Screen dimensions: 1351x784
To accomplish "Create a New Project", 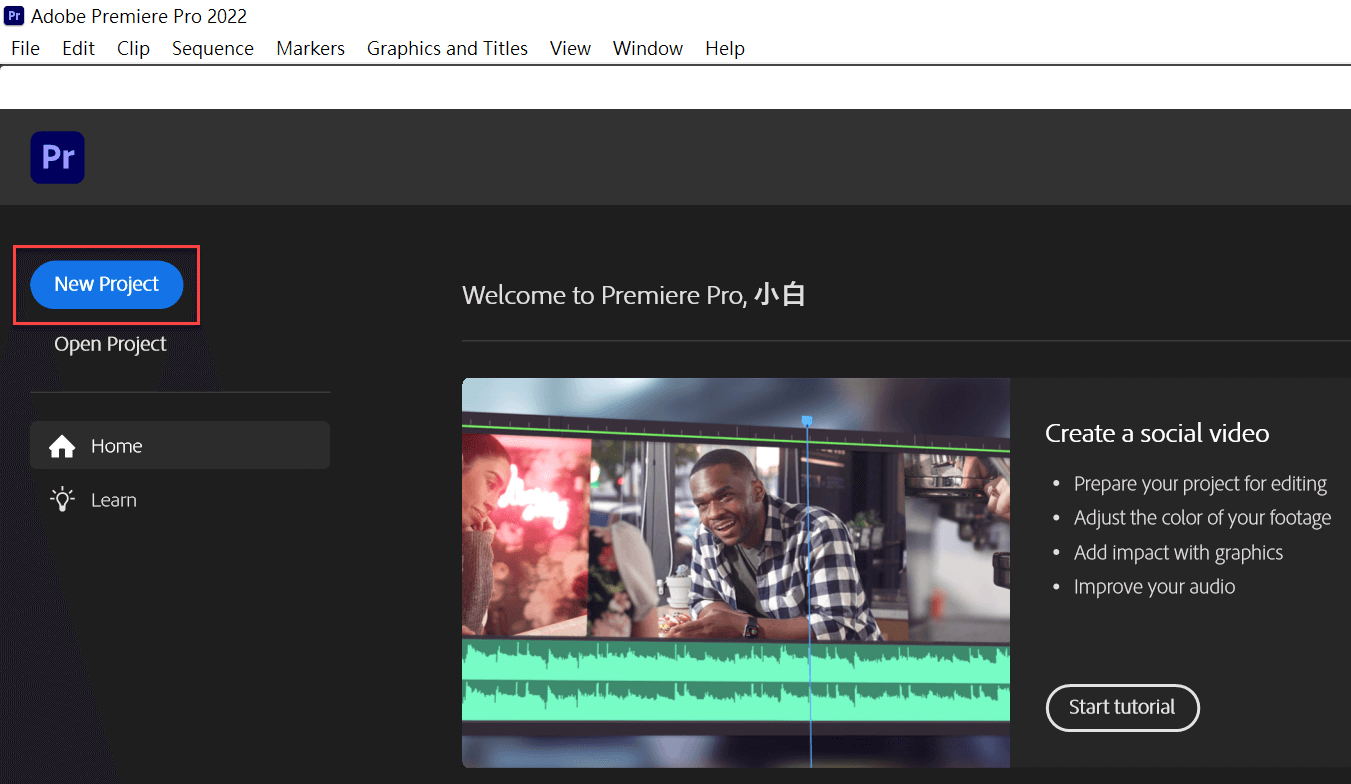I will (x=107, y=285).
